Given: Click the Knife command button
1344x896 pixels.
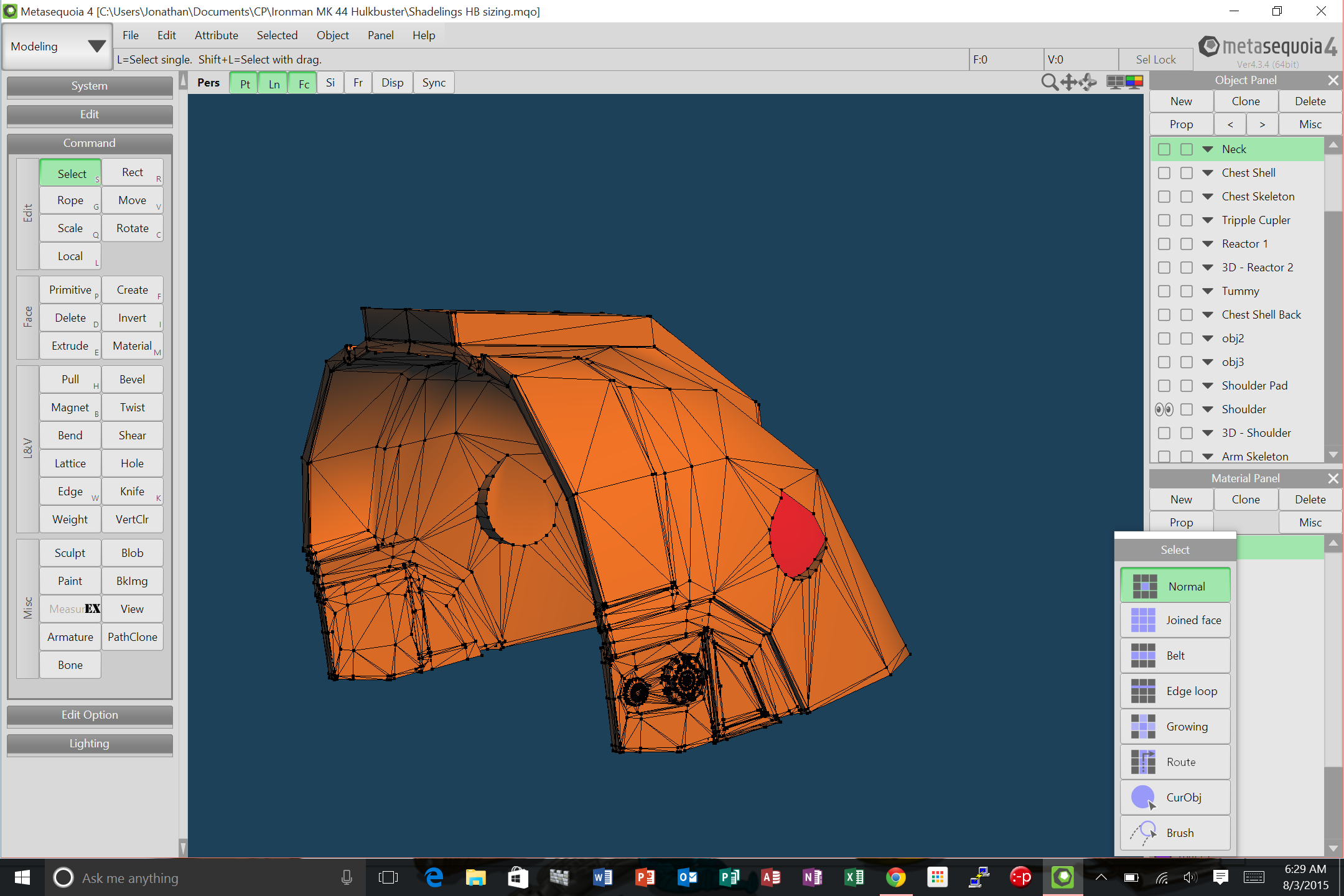Looking at the screenshot, I should coord(133,492).
